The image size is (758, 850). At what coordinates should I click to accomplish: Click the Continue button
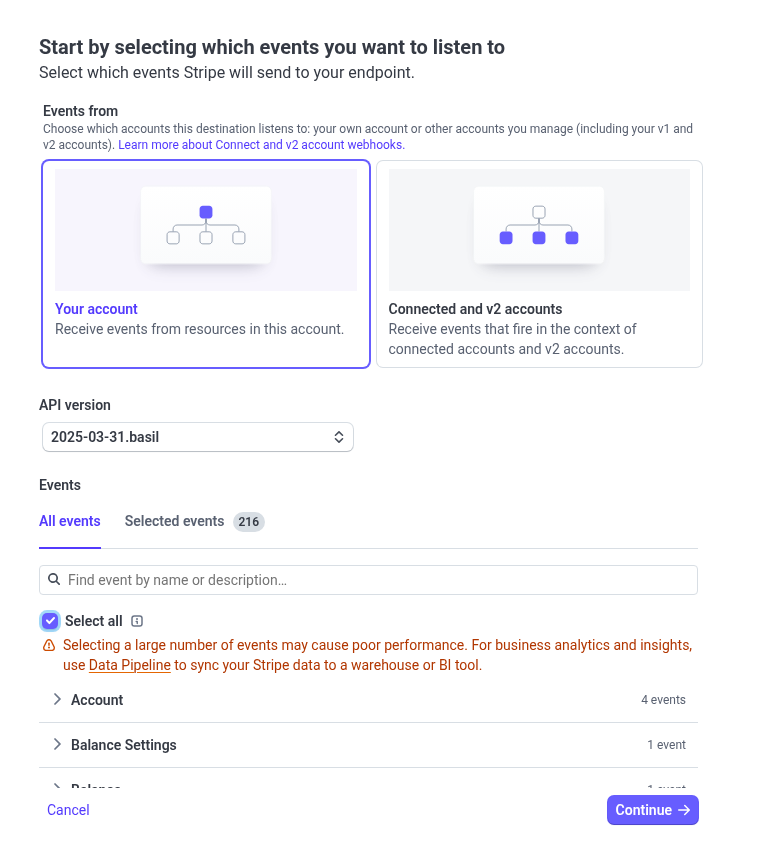tap(652, 810)
